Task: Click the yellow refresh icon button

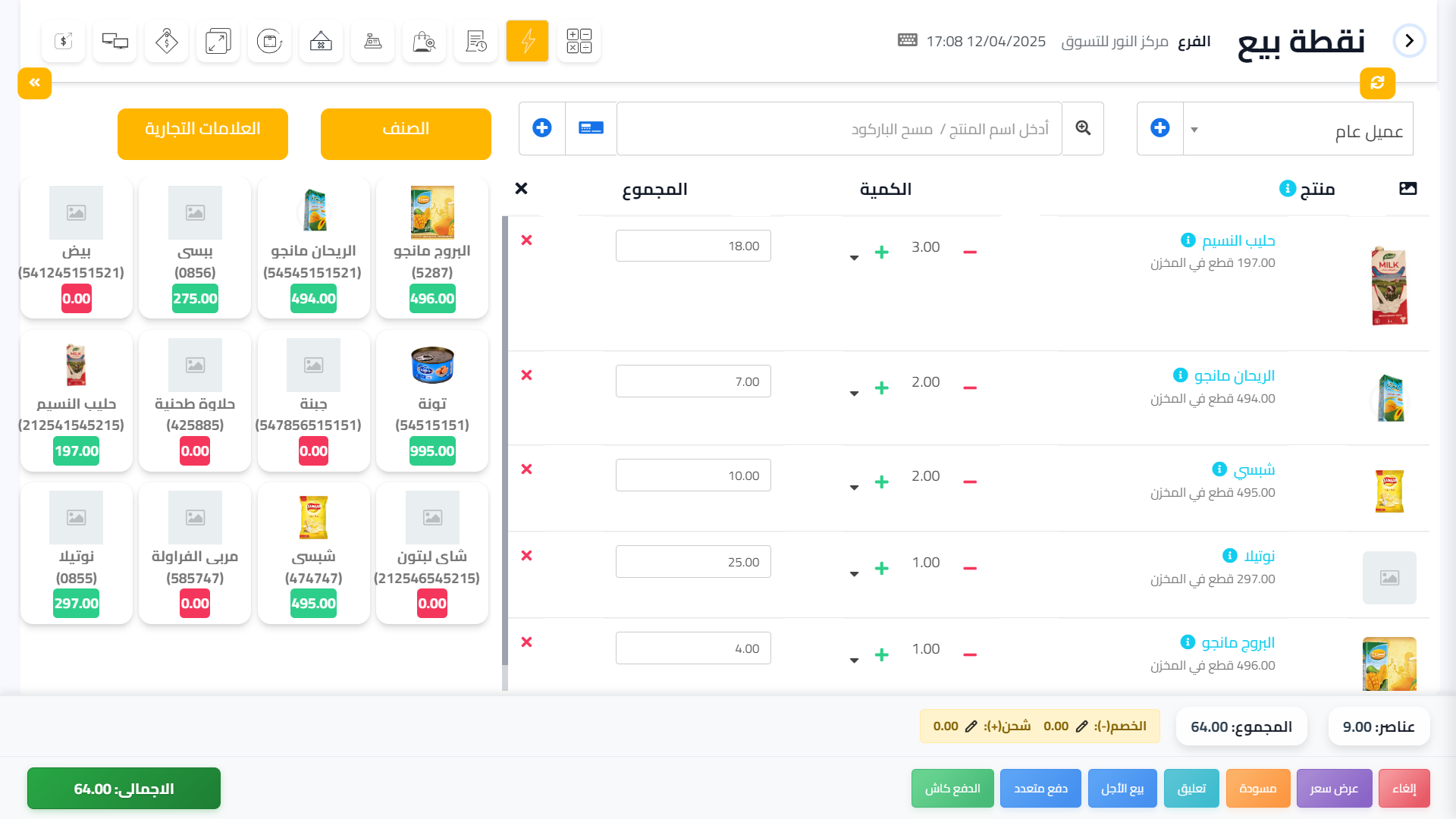Action: (1377, 83)
